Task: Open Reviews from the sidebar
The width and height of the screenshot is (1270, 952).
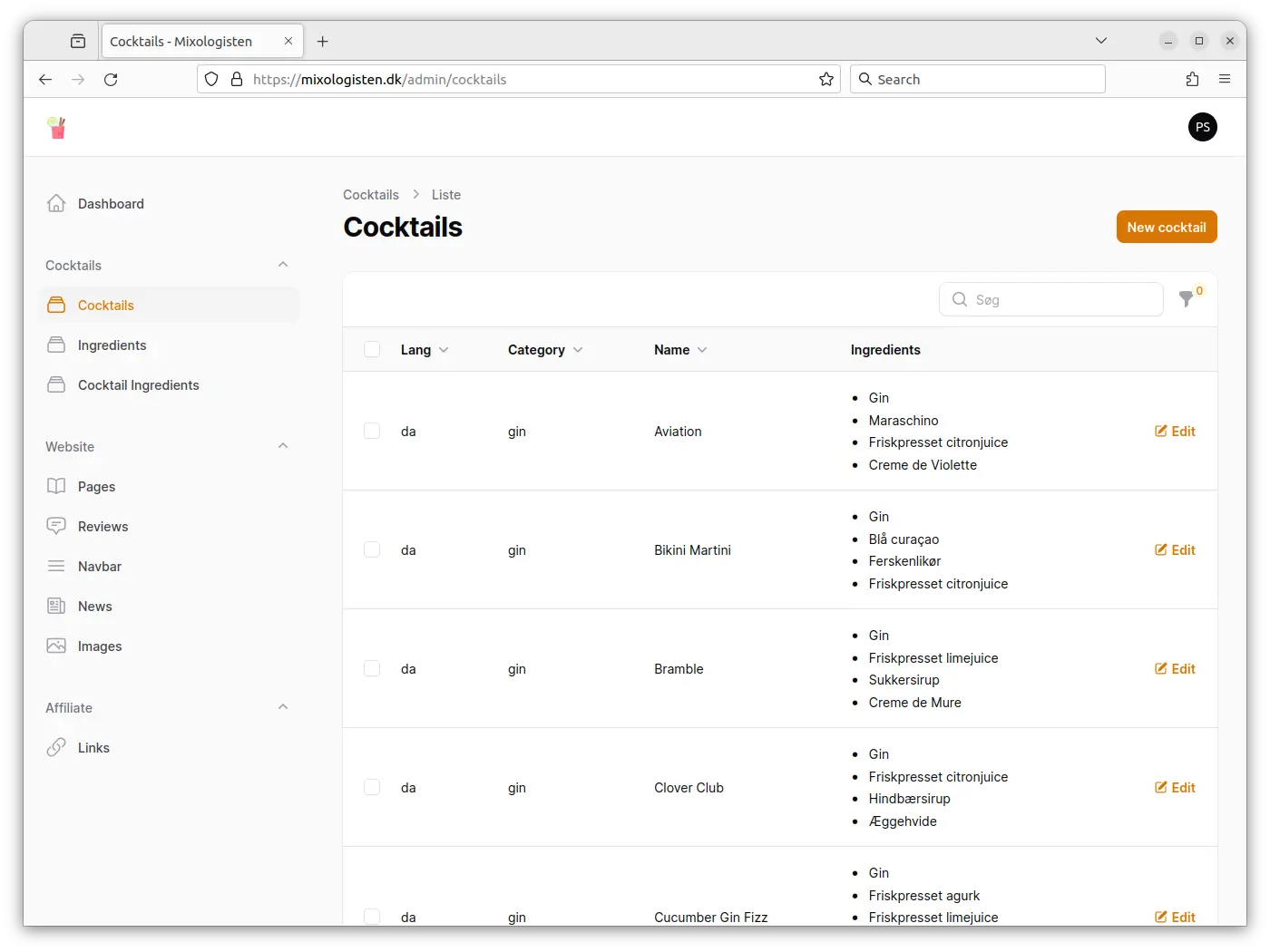Action: click(x=103, y=527)
